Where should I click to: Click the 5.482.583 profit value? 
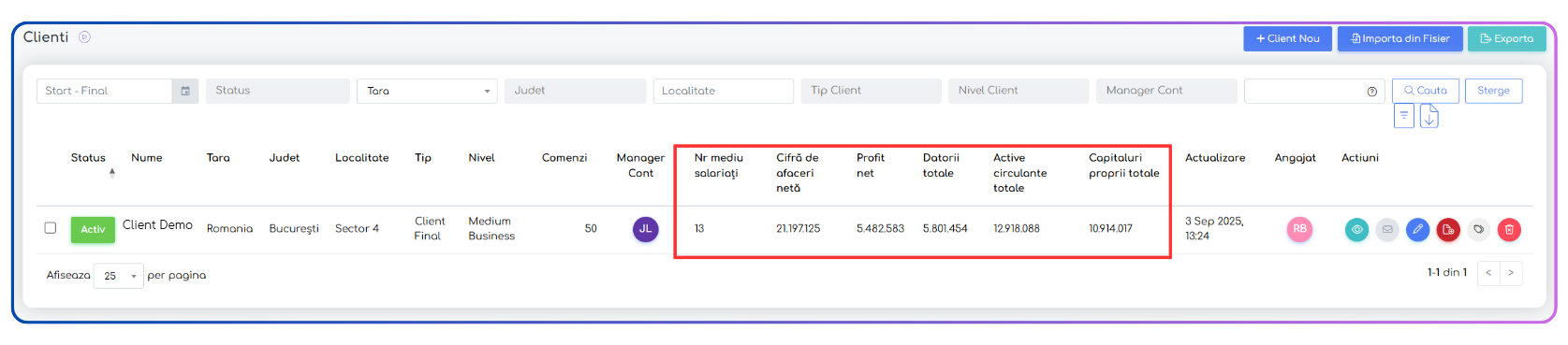pos(880,229)
